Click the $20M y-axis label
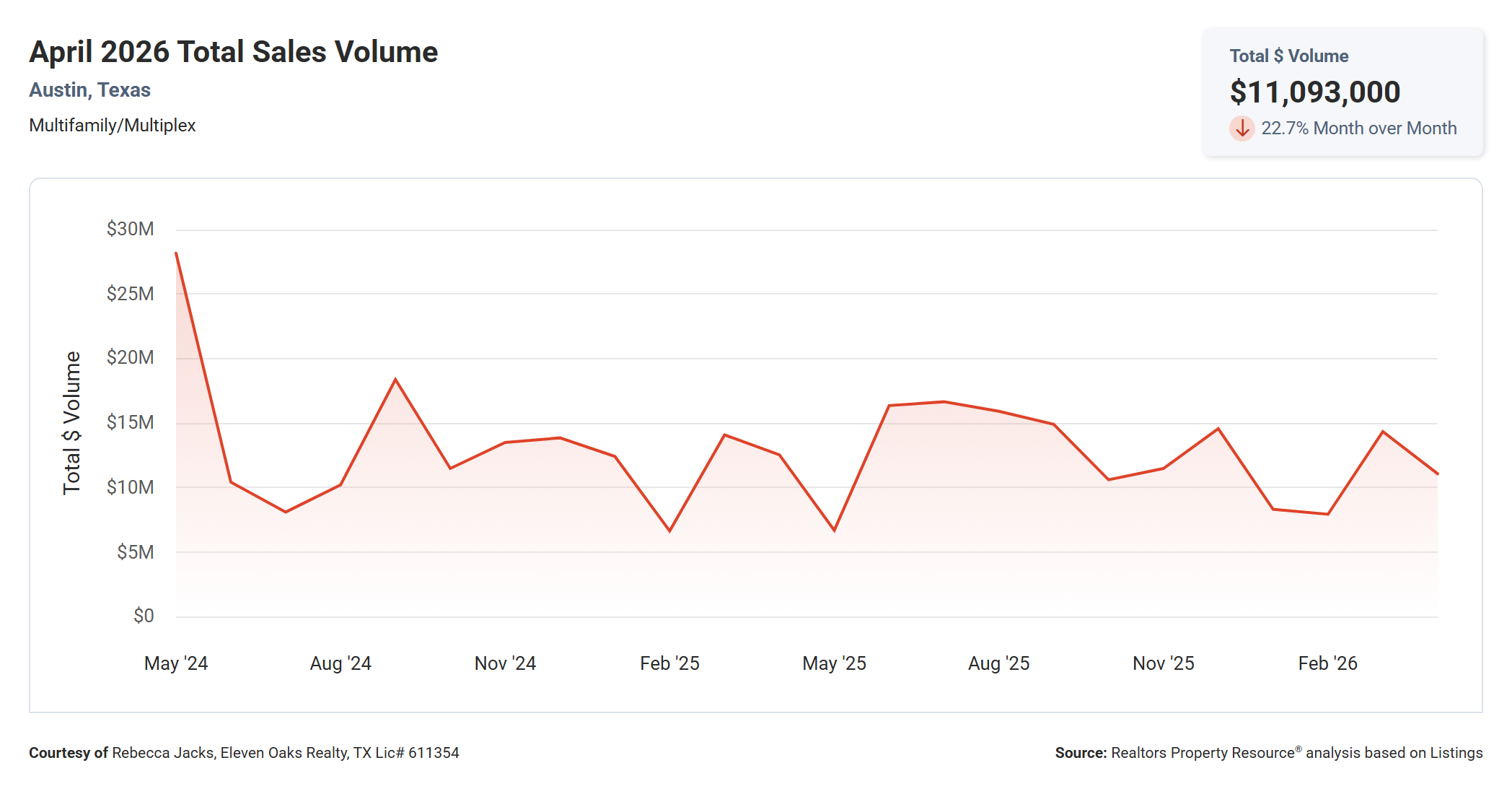 pos(131,358)
